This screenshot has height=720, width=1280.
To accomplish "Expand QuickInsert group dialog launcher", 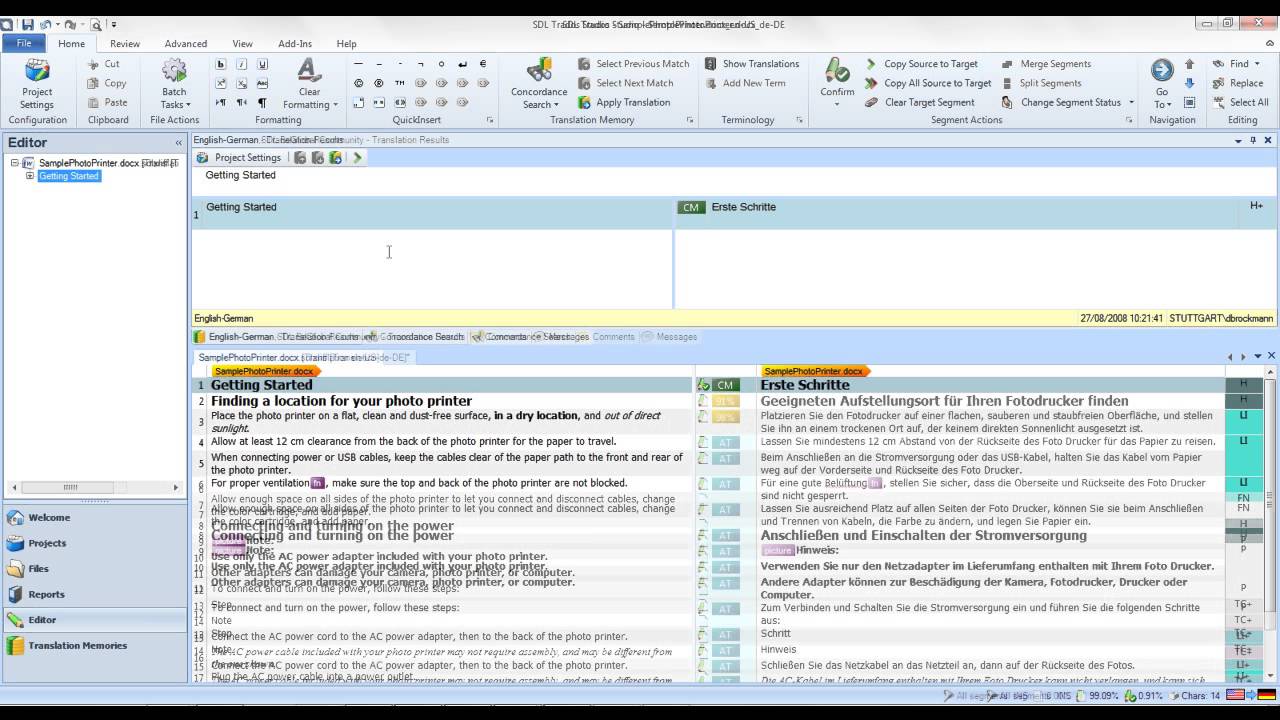I will [490, 120].
